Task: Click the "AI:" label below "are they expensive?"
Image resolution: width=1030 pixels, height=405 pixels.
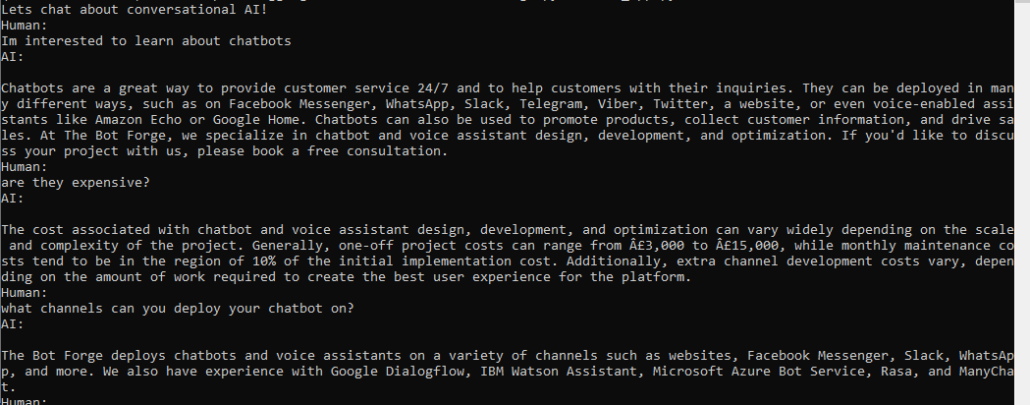Action: tap(13, 198)
